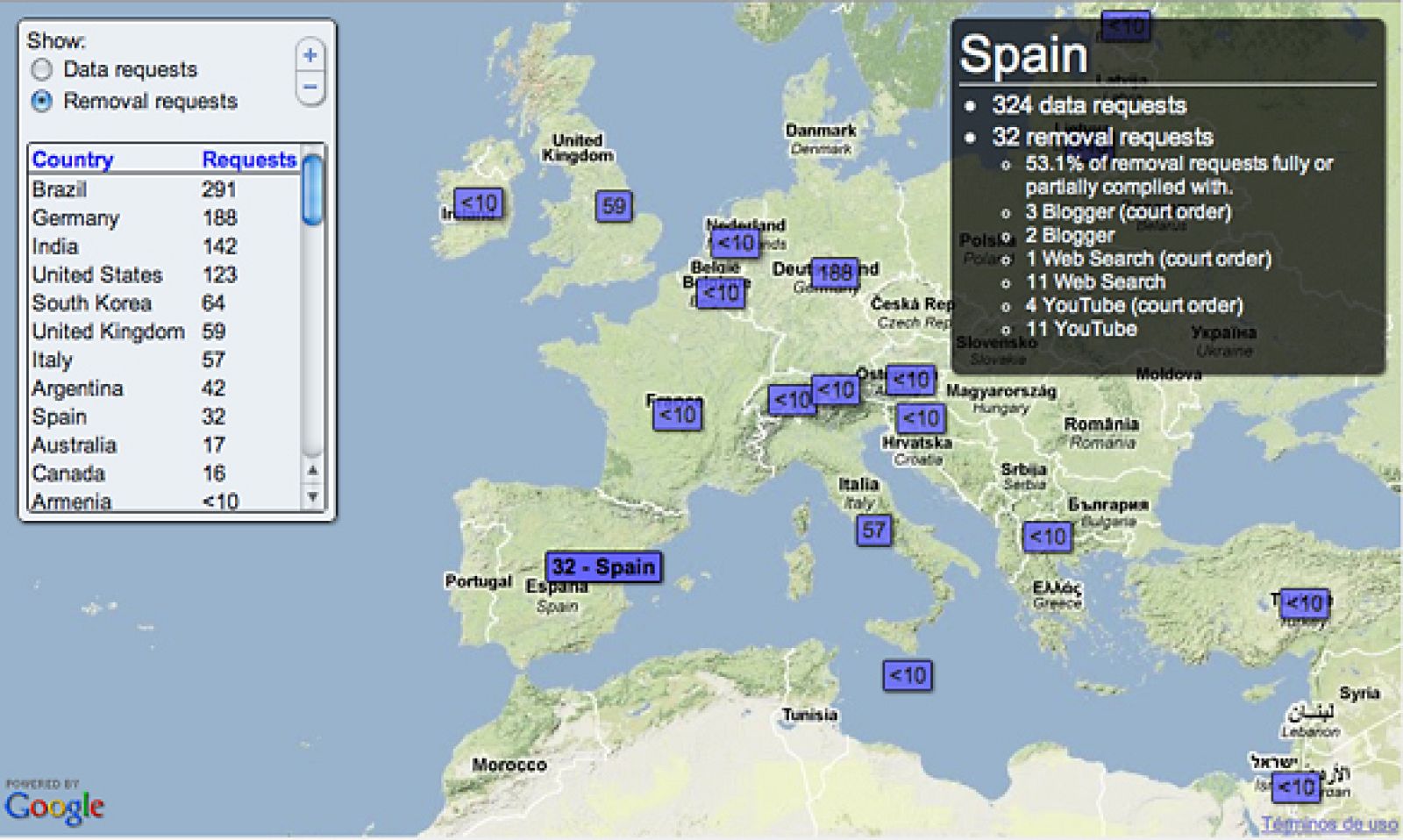Select the Removal requests radio button

coord(41,101)
